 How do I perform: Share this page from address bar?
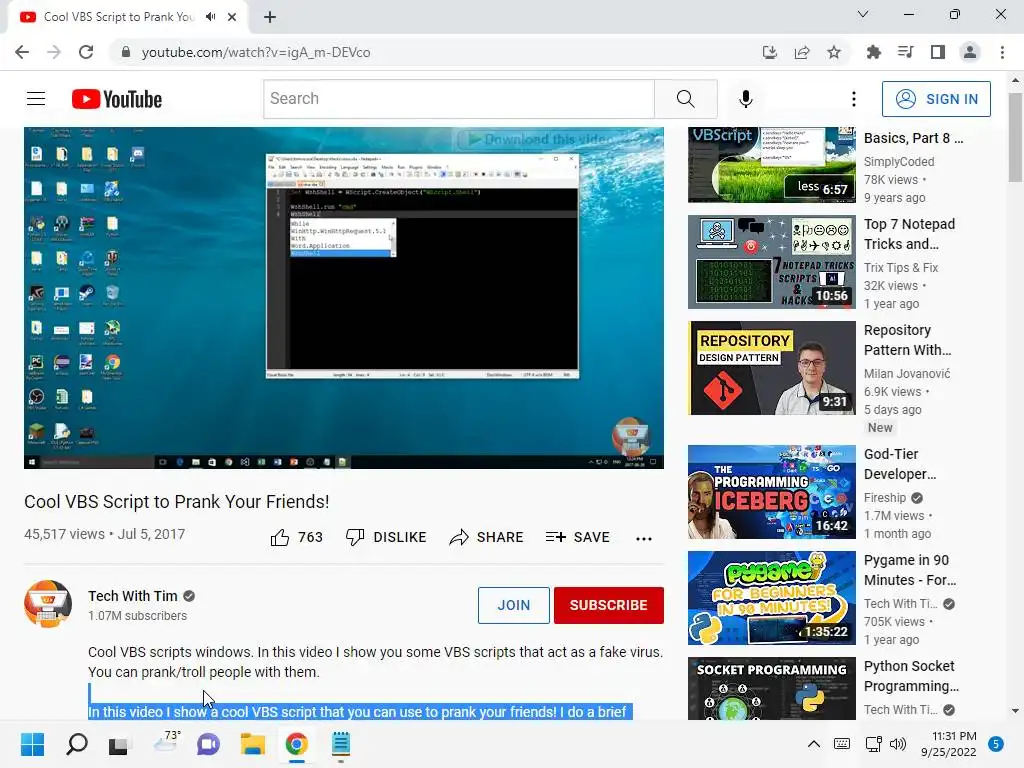(802, 52)
